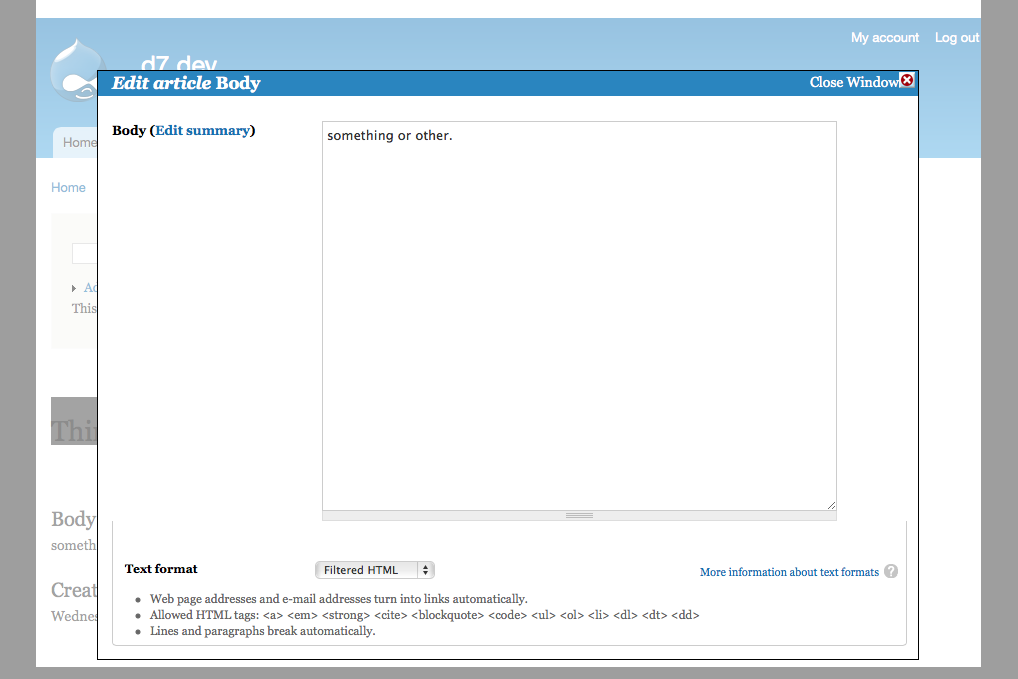
Task: Click the question mark help icon
Action: point(890,571)
